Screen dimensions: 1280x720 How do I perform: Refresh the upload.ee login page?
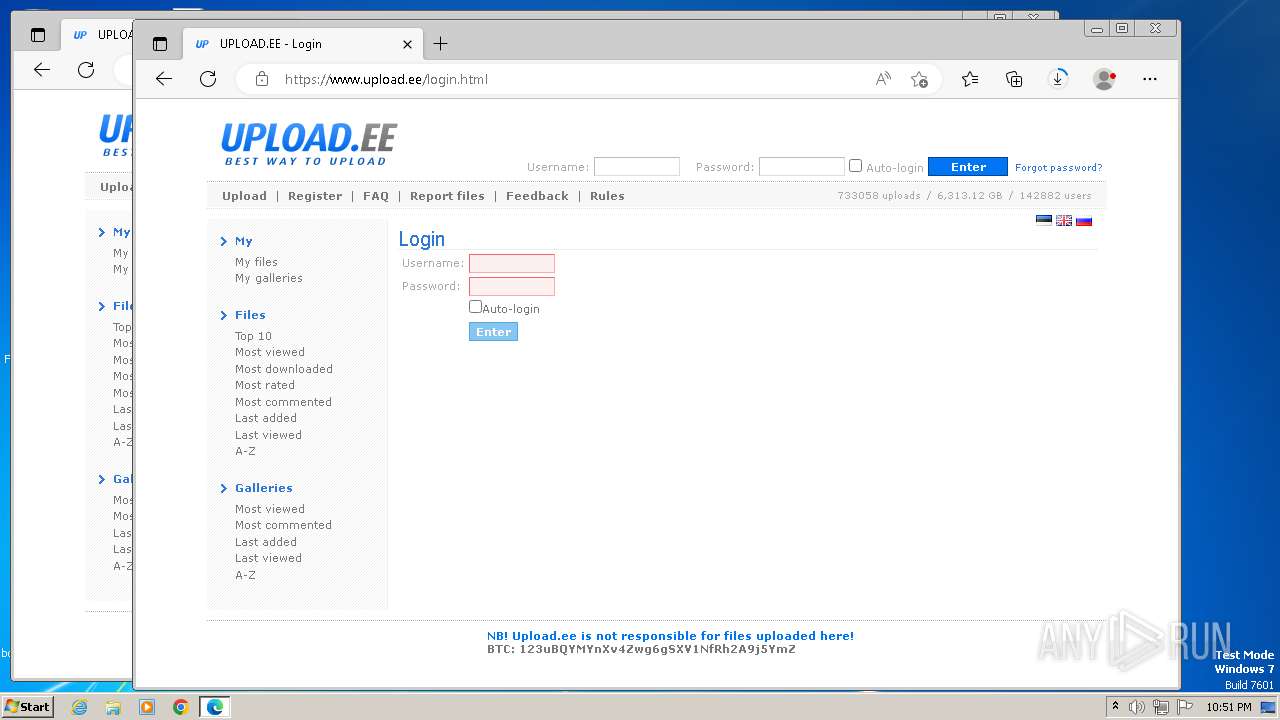click(208, 79)
